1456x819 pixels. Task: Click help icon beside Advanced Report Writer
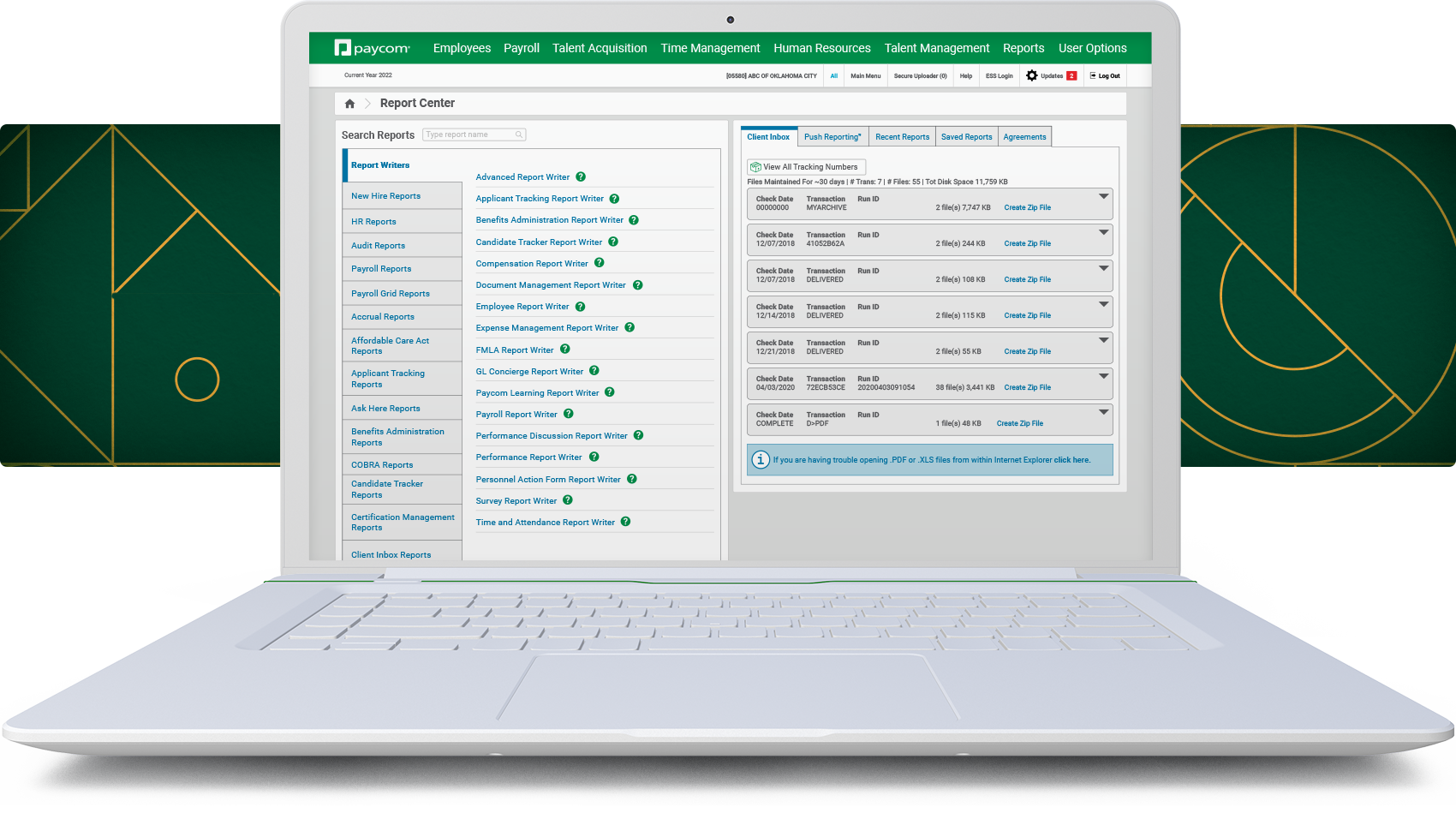click(x=581, y=177)
